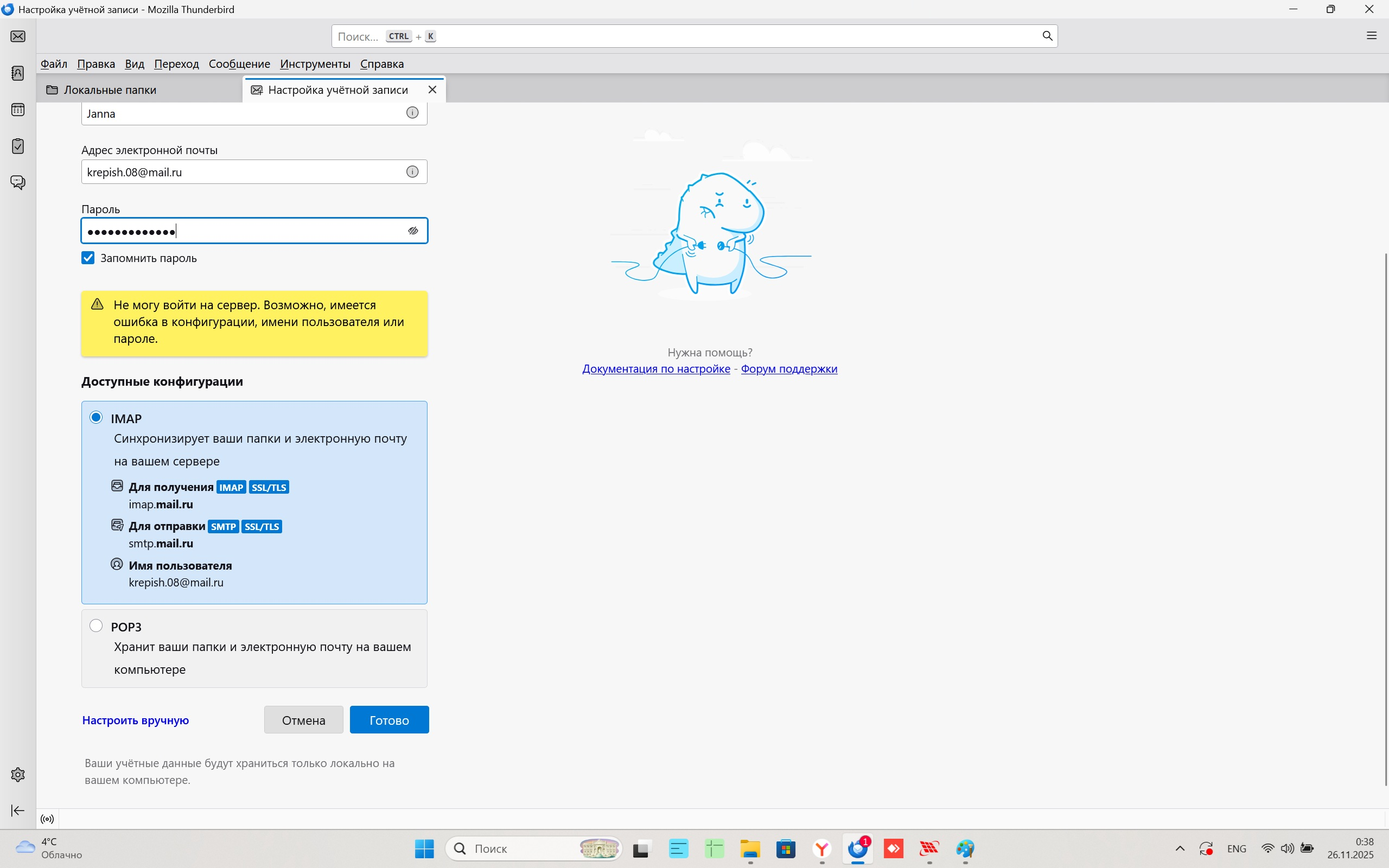Collapse the spaces toolbar arrow icon
The height and width of the screenshot is (868, 1389).
pyautogui.click(x=18, y=810)
